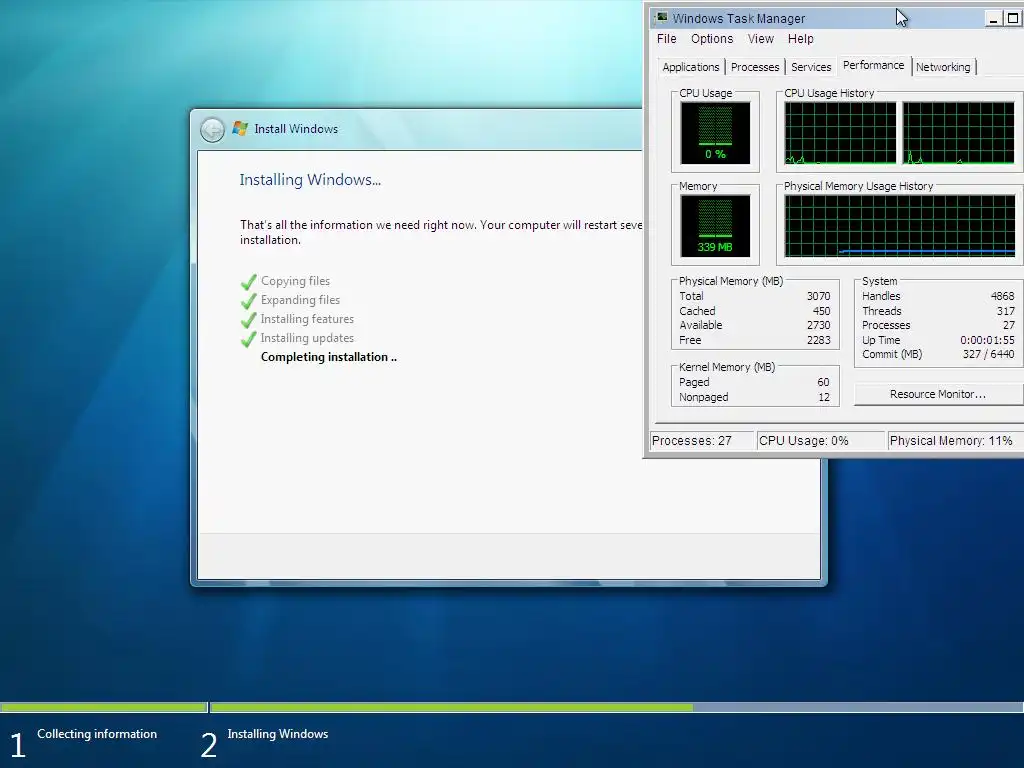Select the Performance tab

[873, 65]
